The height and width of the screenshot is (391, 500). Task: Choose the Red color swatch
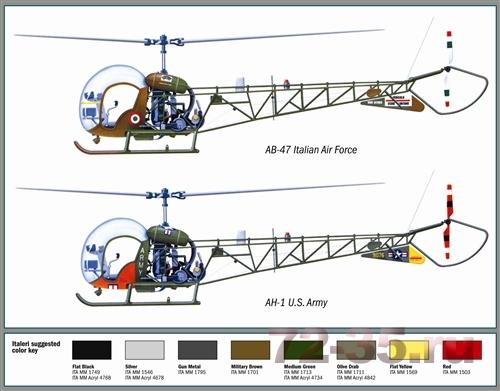point(462,350)
